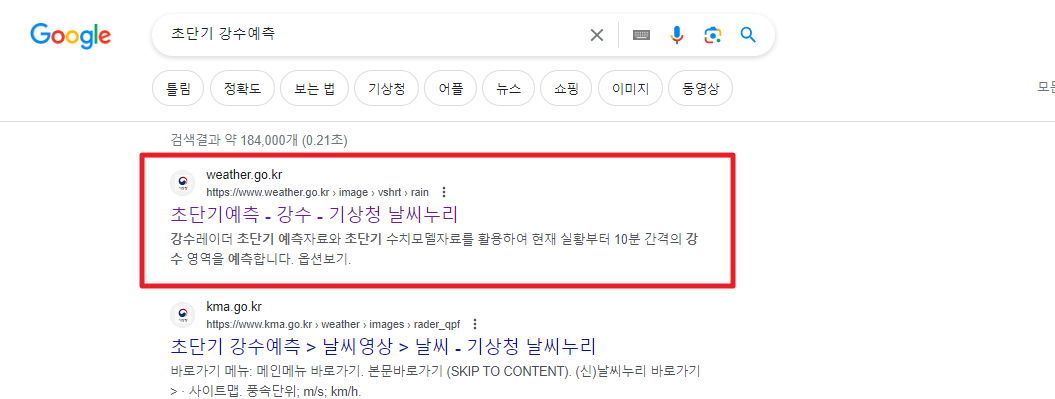Screen dimensions: 1055x399
Task: Click the result count text 검색결과 약 184,000개
Action: (x=259, y=140)
